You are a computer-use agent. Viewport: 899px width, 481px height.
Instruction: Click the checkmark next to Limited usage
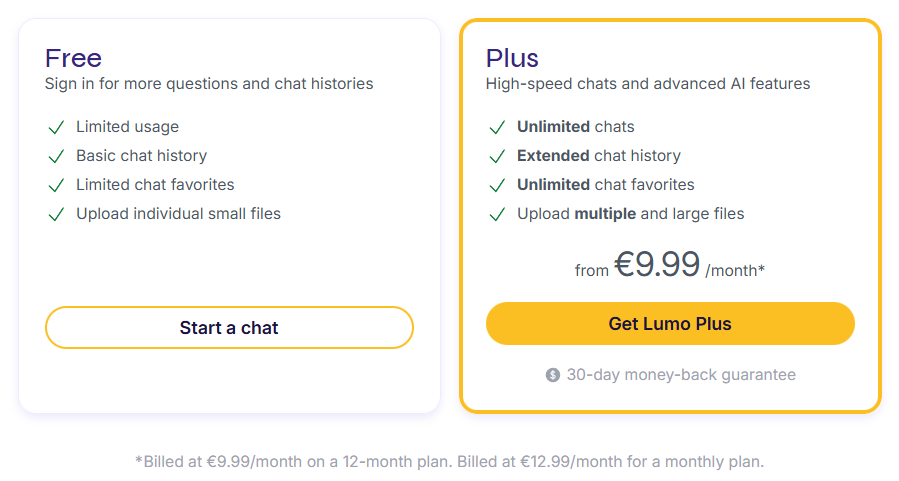tap(56, 127)
